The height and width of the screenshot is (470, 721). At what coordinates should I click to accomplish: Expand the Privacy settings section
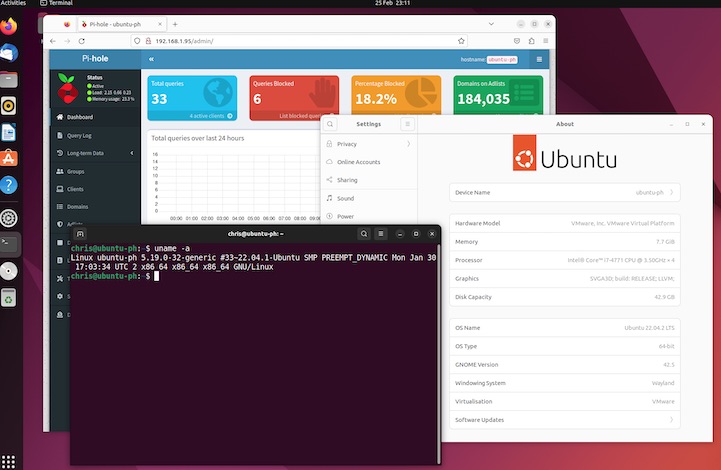367,144
